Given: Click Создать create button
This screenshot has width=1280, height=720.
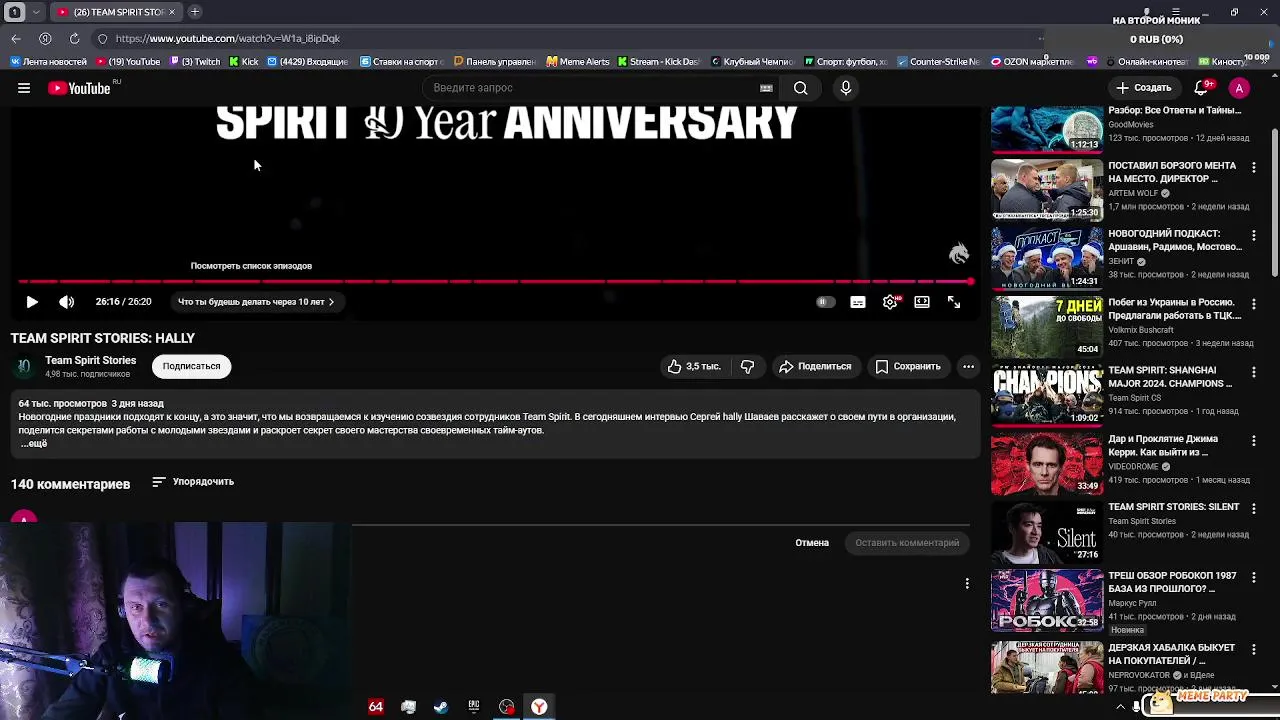Looking at the screenshot, I should (1144, 88).
